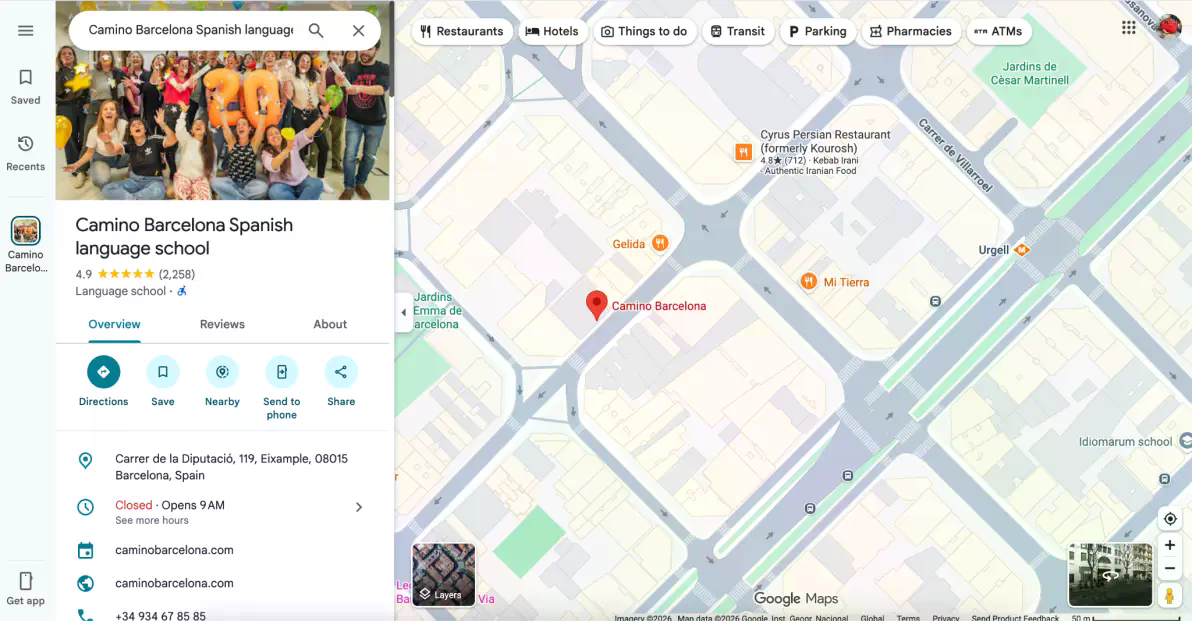Open the About tab
Viewport: 1192px width, 621px height.
click(x=330, y=325)
